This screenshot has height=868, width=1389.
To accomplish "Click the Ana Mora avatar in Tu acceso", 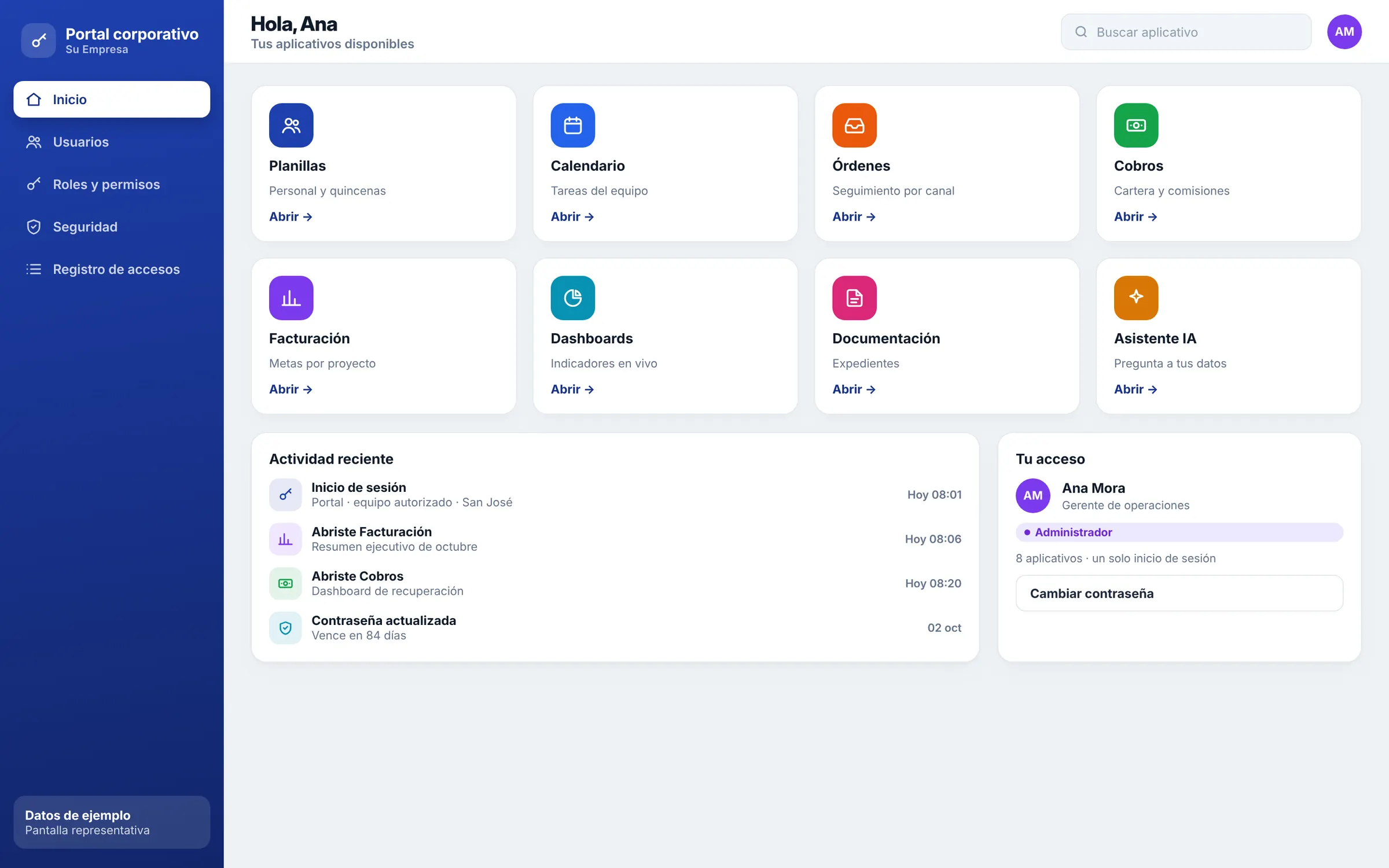I will [x=1032, y=495].
